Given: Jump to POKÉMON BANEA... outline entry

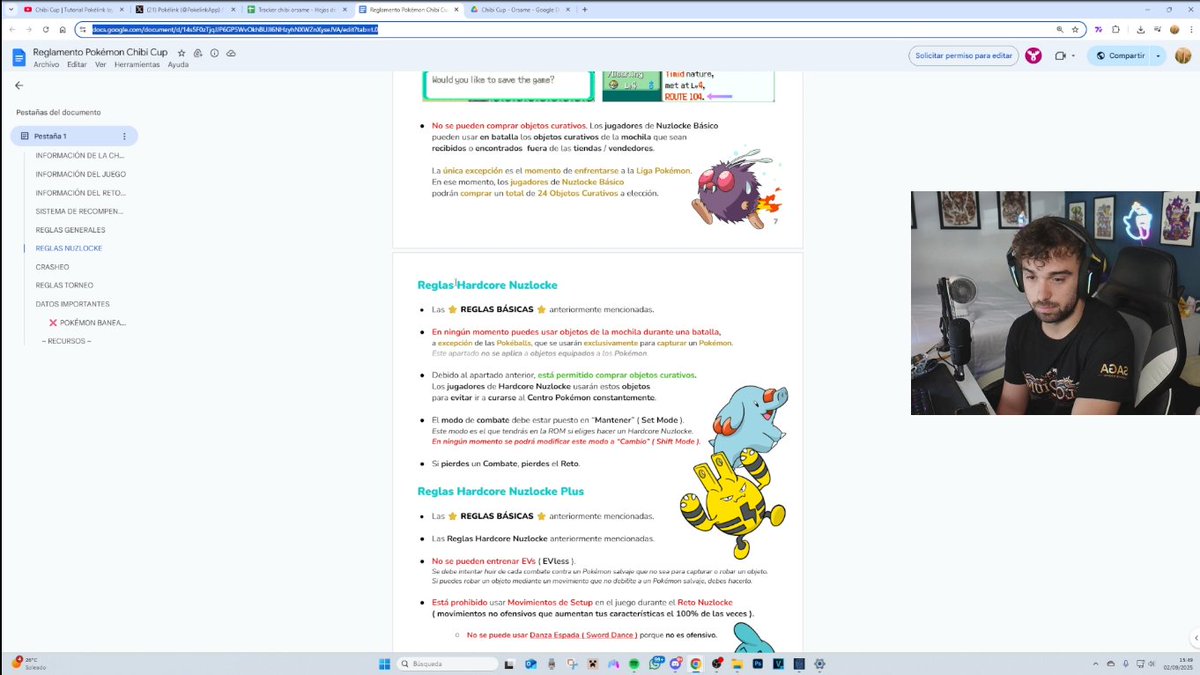Looking at the screenshot, I should [x=87, y=322].
